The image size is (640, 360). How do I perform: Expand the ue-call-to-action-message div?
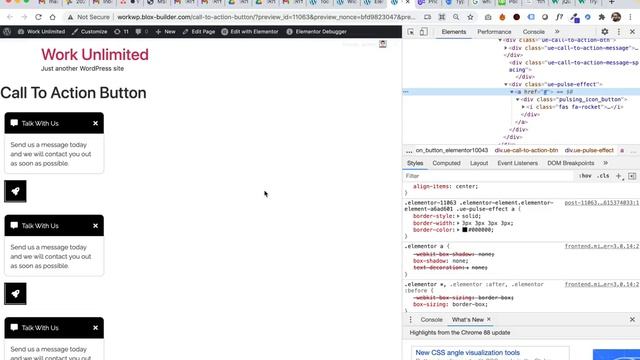506,48
